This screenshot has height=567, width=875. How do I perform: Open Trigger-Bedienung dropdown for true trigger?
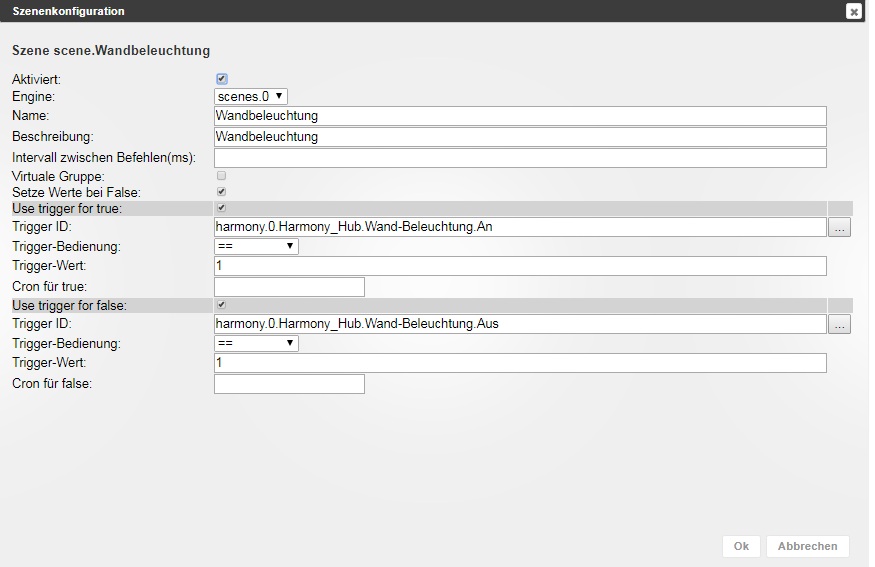point(256,246)
